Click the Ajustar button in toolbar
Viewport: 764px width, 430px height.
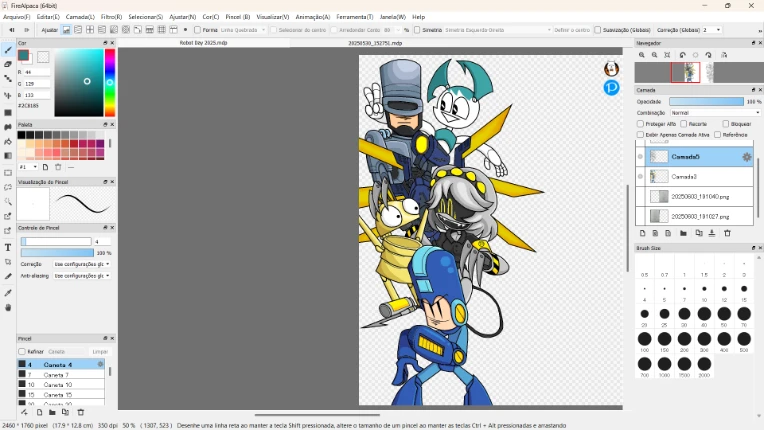coord(49,30)
